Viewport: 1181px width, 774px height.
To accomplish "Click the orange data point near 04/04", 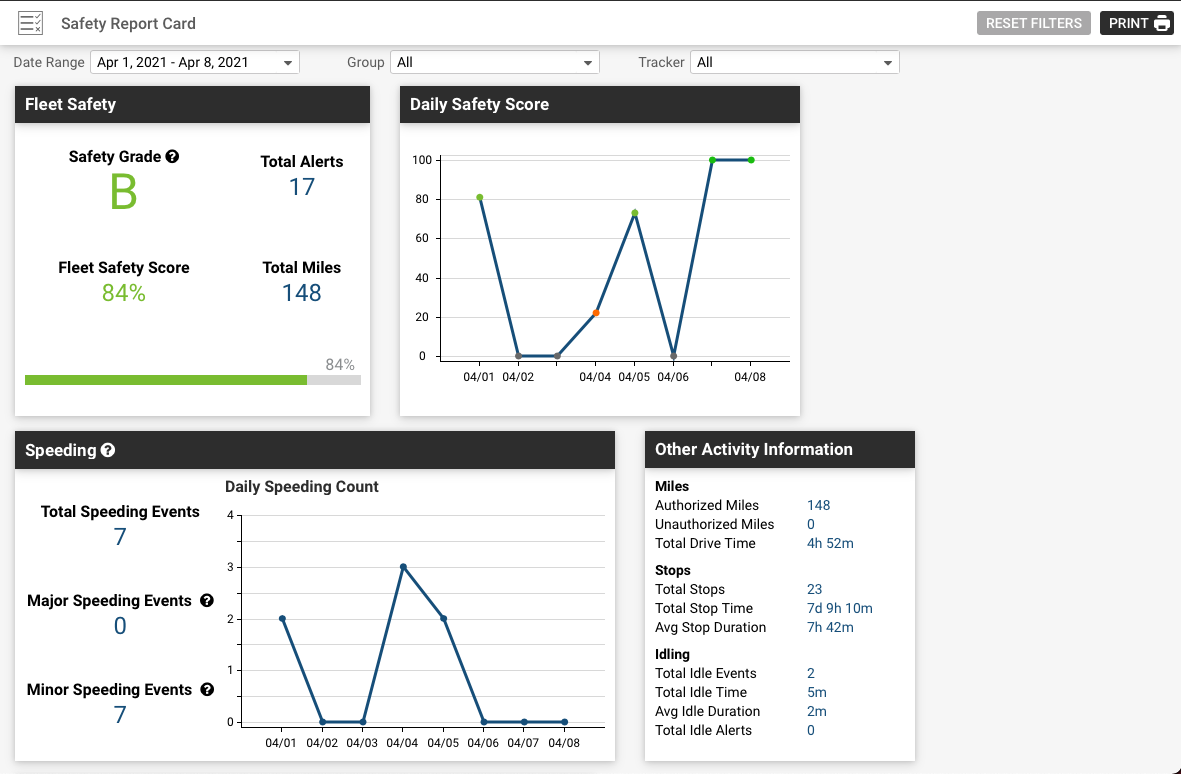I will pyautogui.click(x=597, y=312).
